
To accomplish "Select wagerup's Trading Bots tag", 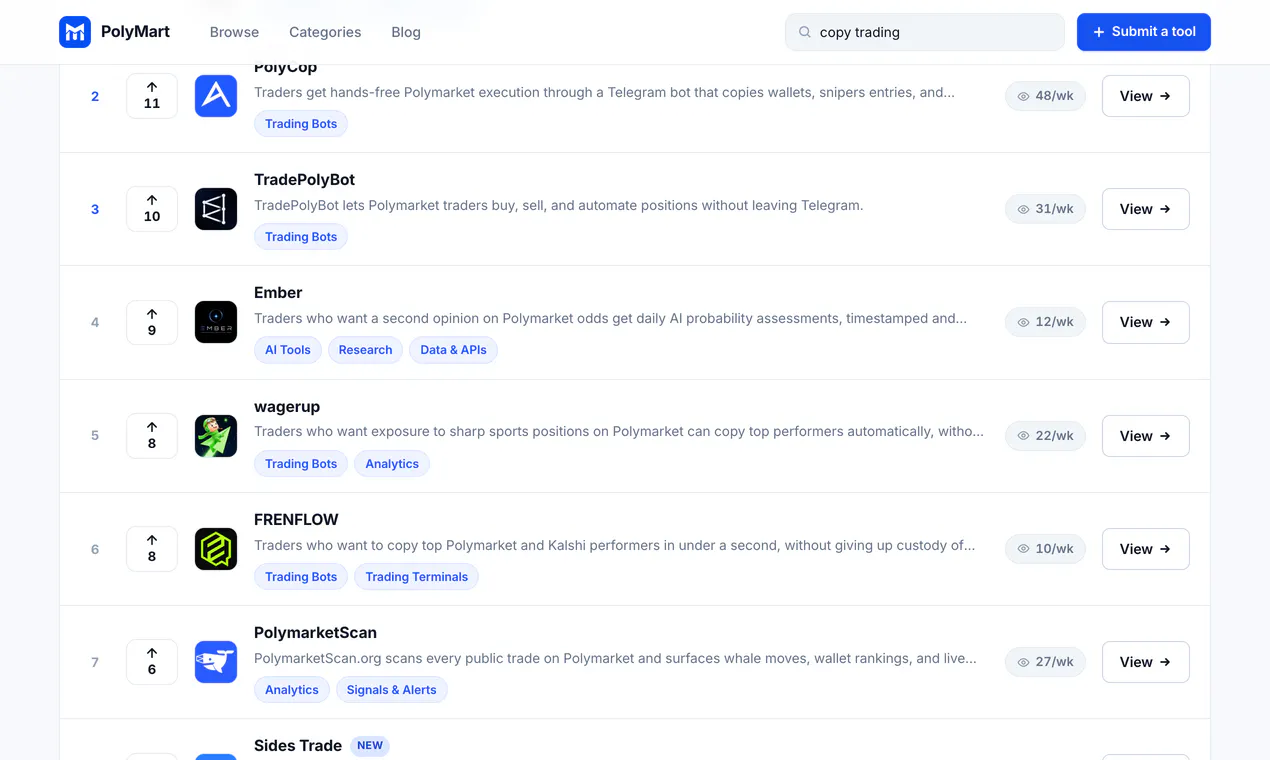I will (301, 464).
